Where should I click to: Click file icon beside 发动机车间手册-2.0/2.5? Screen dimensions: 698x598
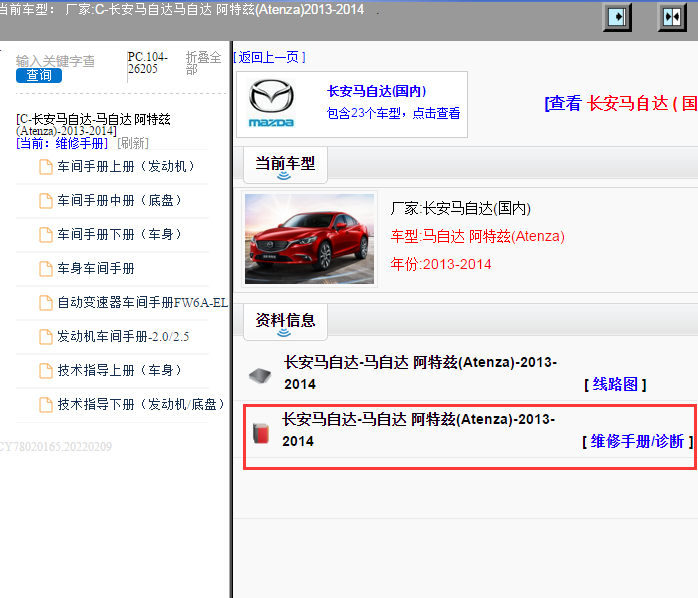coord(46,337)
